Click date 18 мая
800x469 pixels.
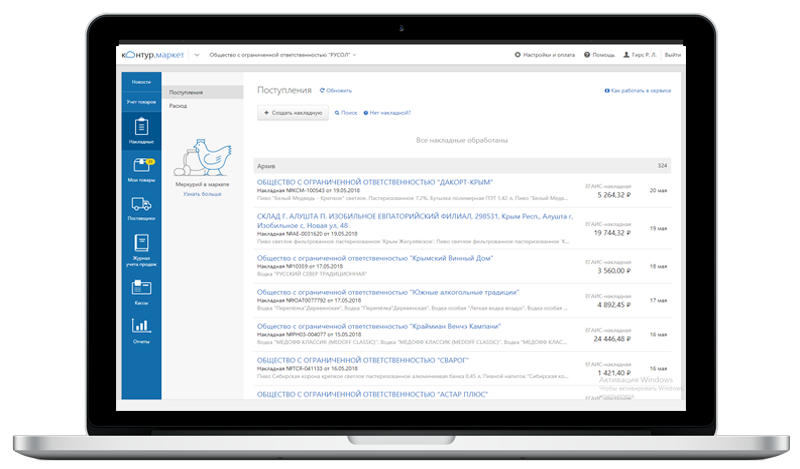tap(658, 266)
